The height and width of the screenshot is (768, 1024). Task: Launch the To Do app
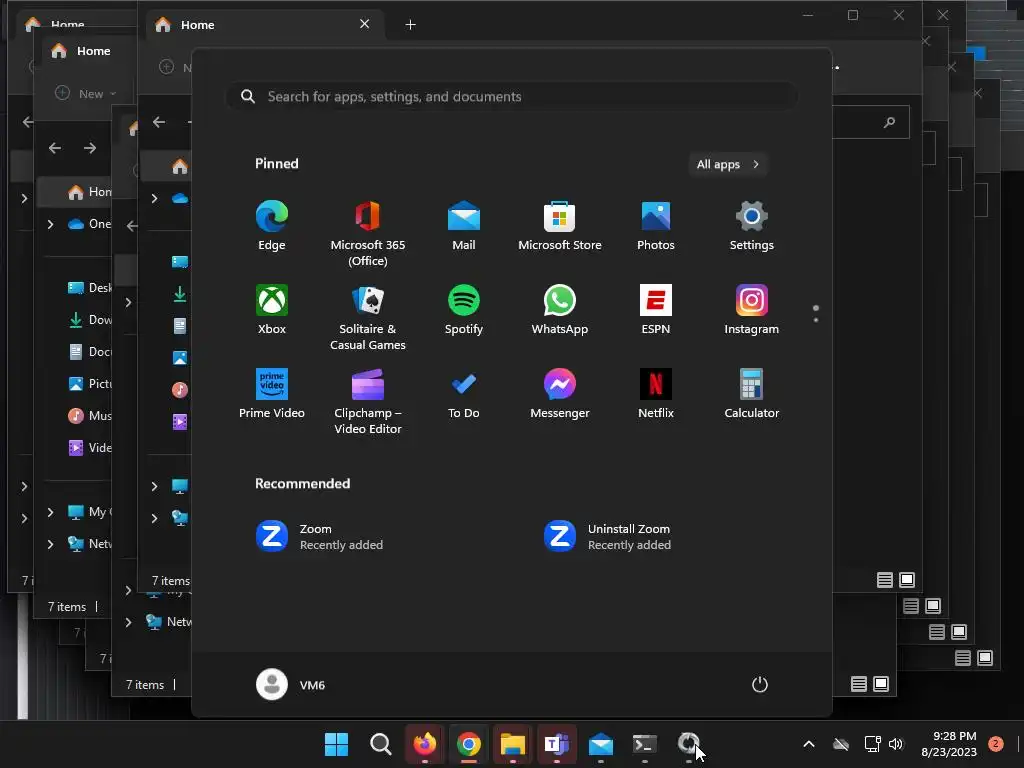click(464, 394)
